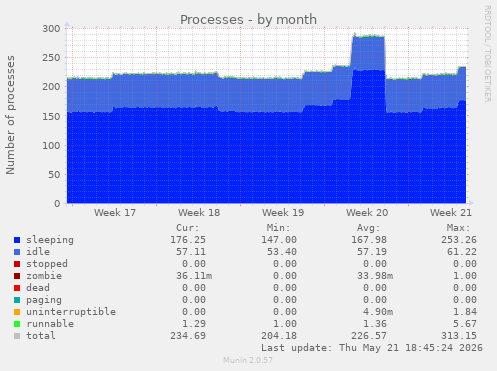Click the sleeping legend color swatch

click(17, 240)
